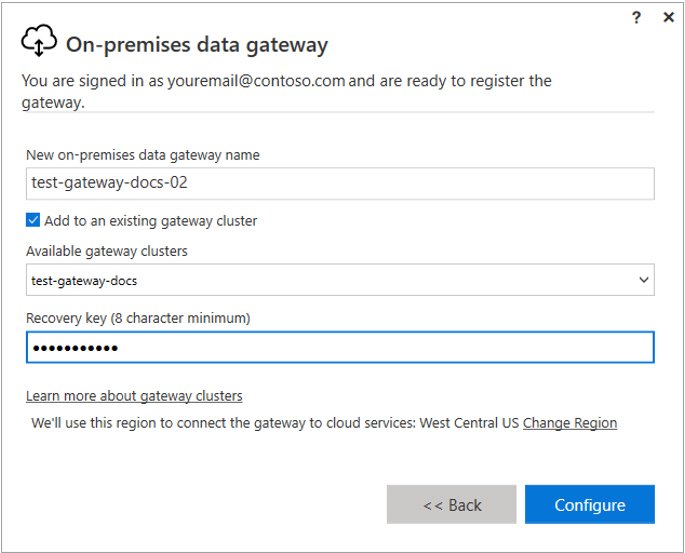Uncheck the blue existing cluster checkbox
This screenshot has height=553, width=685.
33,220
